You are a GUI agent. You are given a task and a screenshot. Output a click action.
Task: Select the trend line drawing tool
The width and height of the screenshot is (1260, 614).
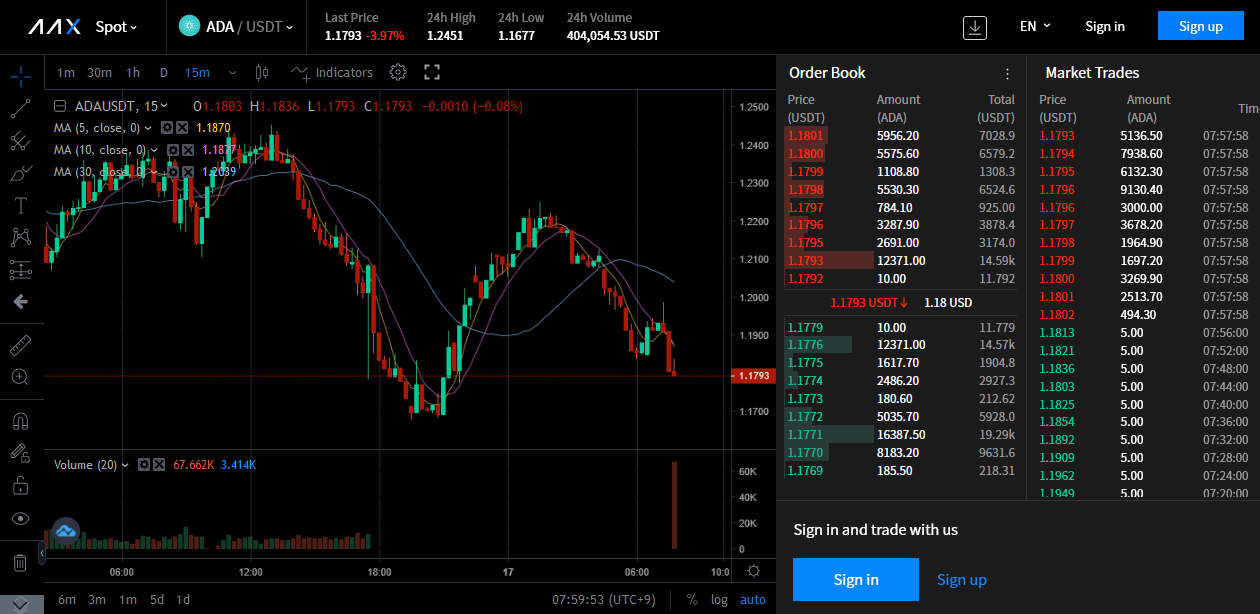pyautogui.click(x=20, y=109)
